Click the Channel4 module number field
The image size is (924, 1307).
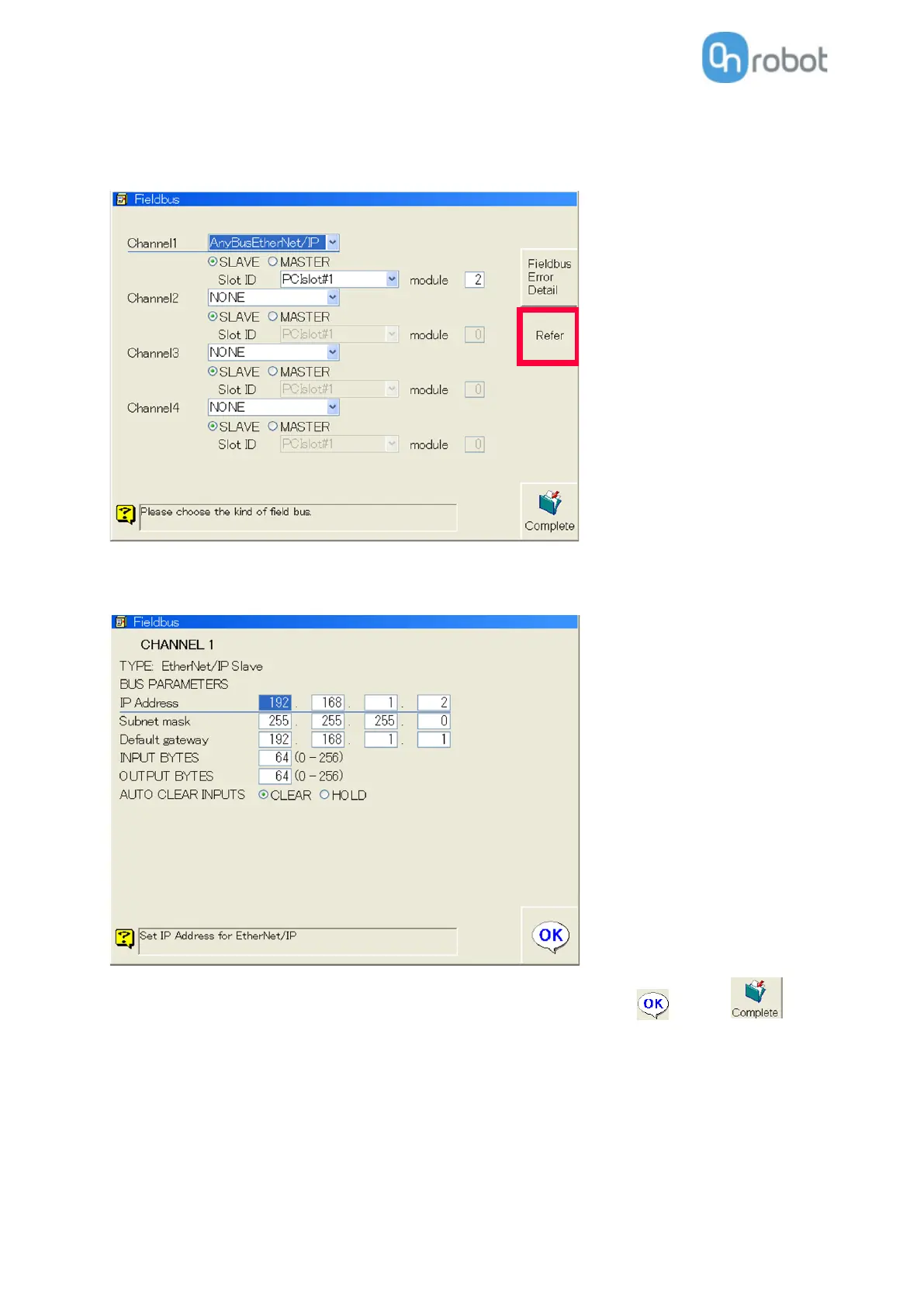pyautogui.click(x=475, y=444)
